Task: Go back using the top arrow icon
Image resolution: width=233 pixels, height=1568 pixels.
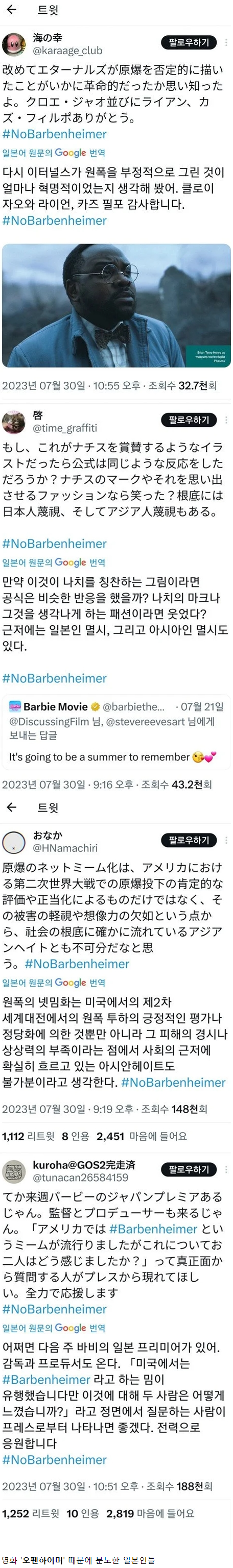Action: 11,10
